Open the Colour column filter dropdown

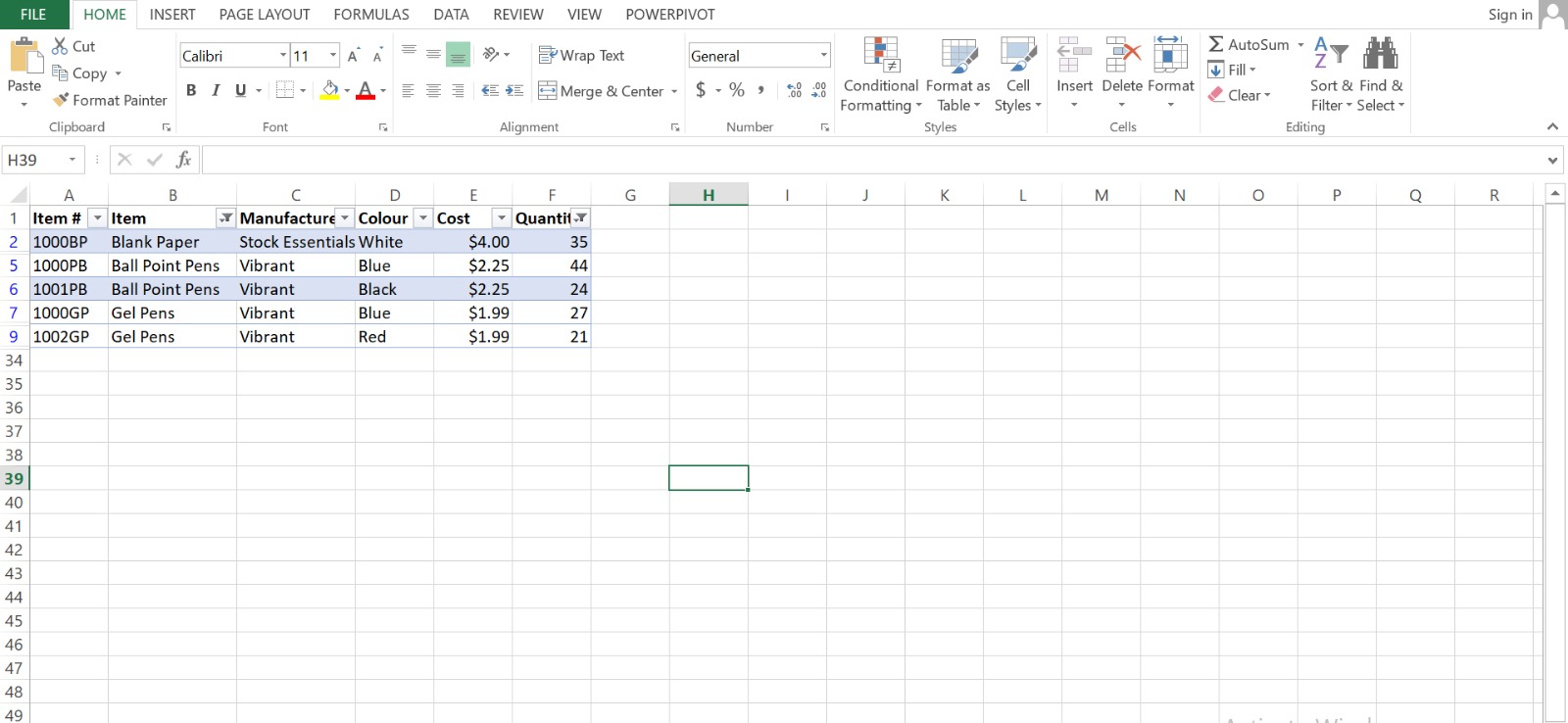click(x=422, y=218)
